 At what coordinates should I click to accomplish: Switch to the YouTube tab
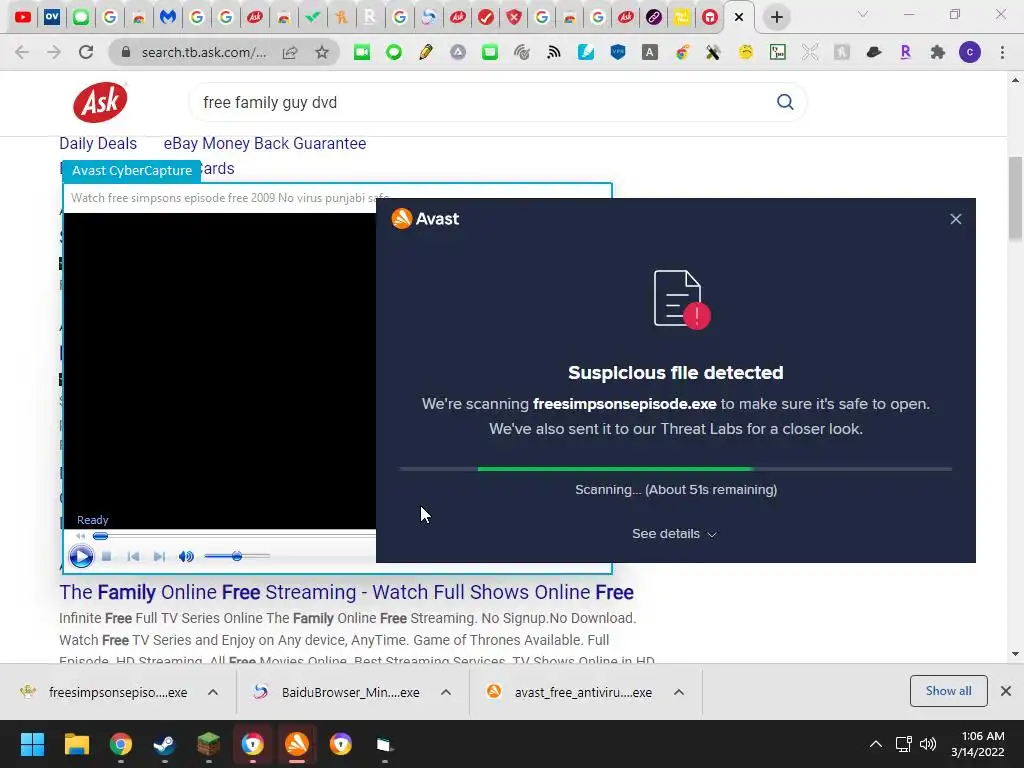(23, 18)
